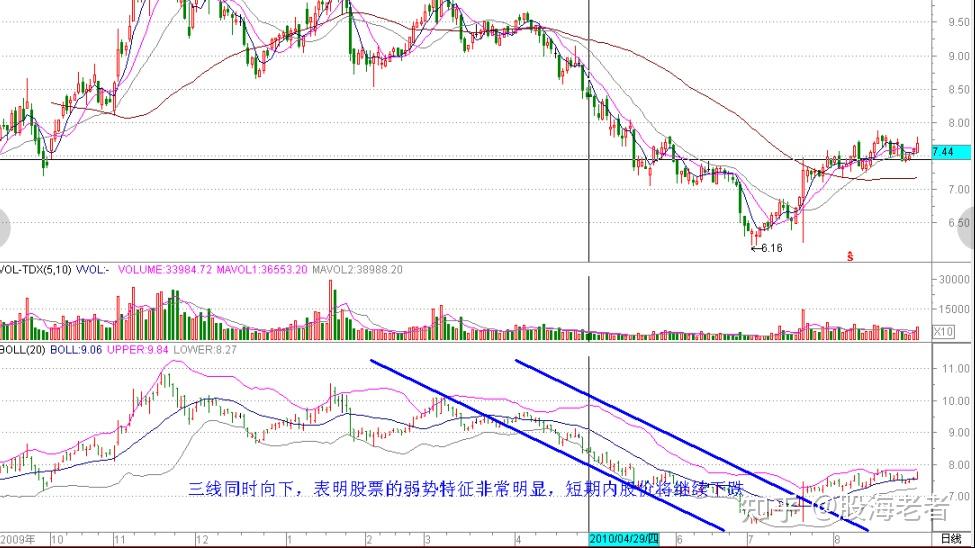Click the X10 volume scale box
Screen dimensions: 975x548
(x=943, y=332)
